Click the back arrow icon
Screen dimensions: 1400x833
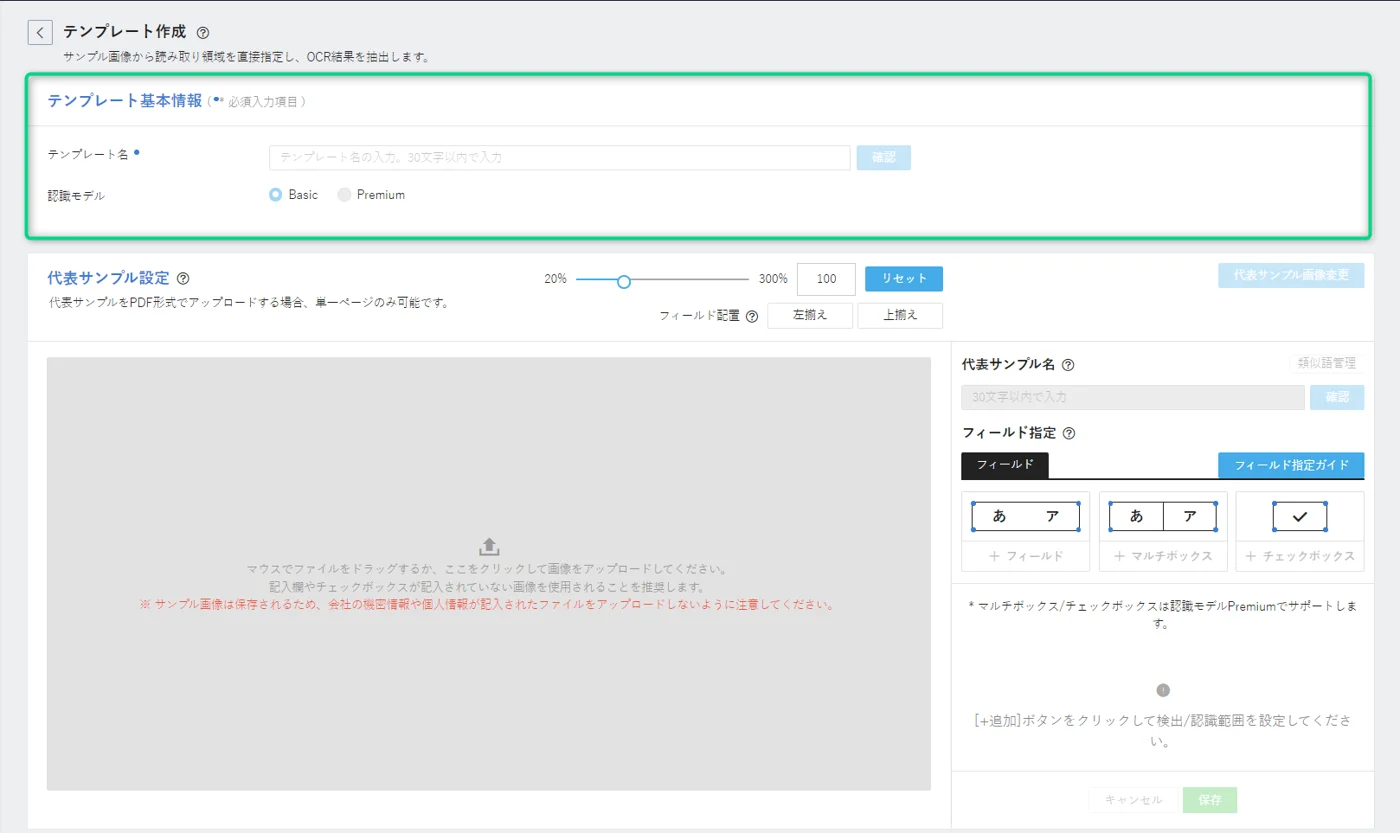(x=40, y=33)
